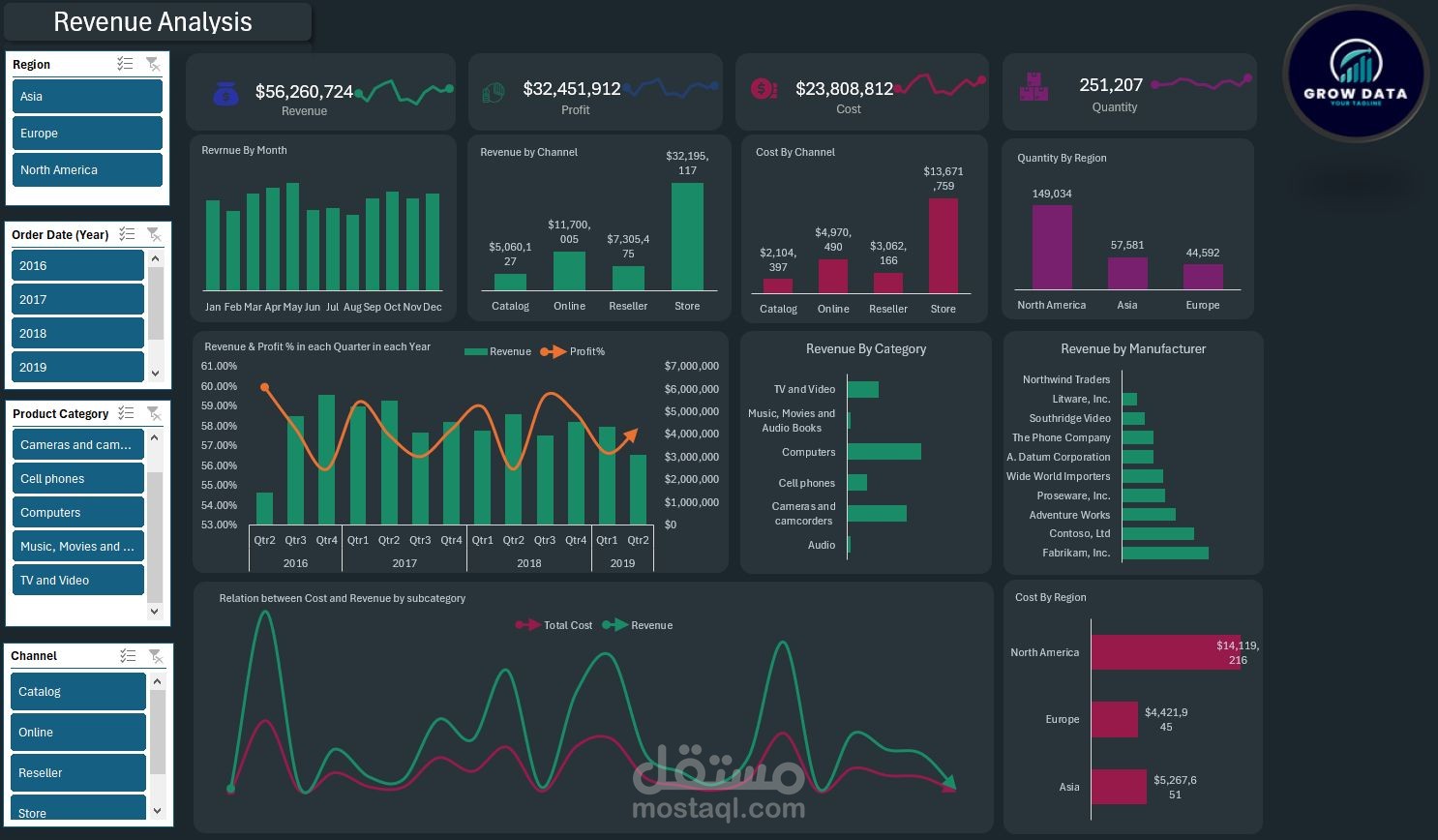Viewport: 1438px width, 840px height.
Task: Filter by Online channel slicer item
Action: pyautogui.click(x=78, y=733)
